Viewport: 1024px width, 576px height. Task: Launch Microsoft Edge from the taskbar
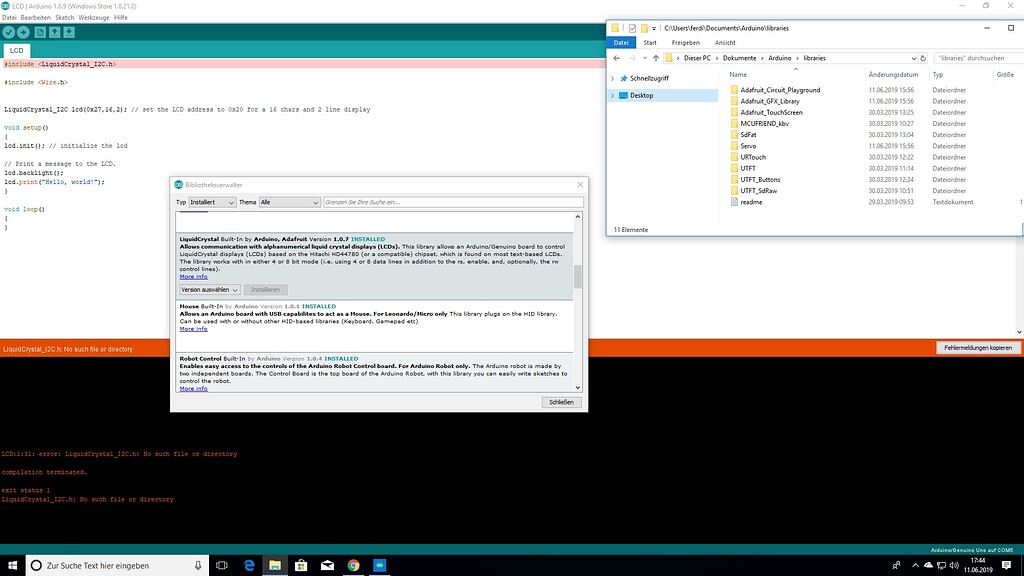[x=249, y=566]
